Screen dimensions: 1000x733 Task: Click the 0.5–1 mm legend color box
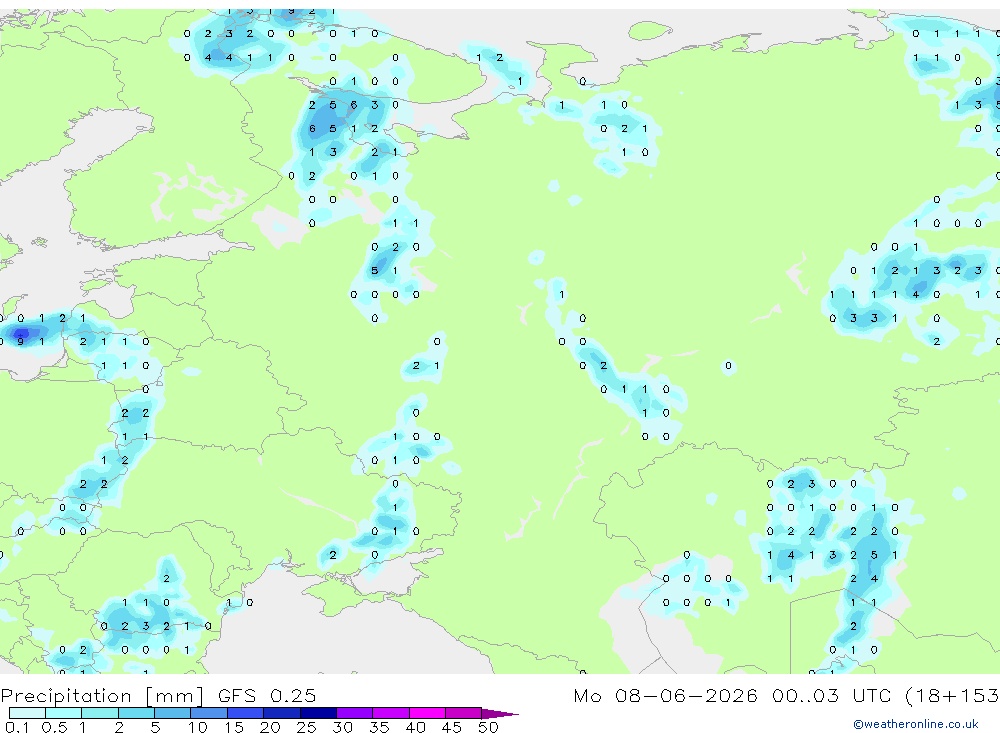coord(64,713)
